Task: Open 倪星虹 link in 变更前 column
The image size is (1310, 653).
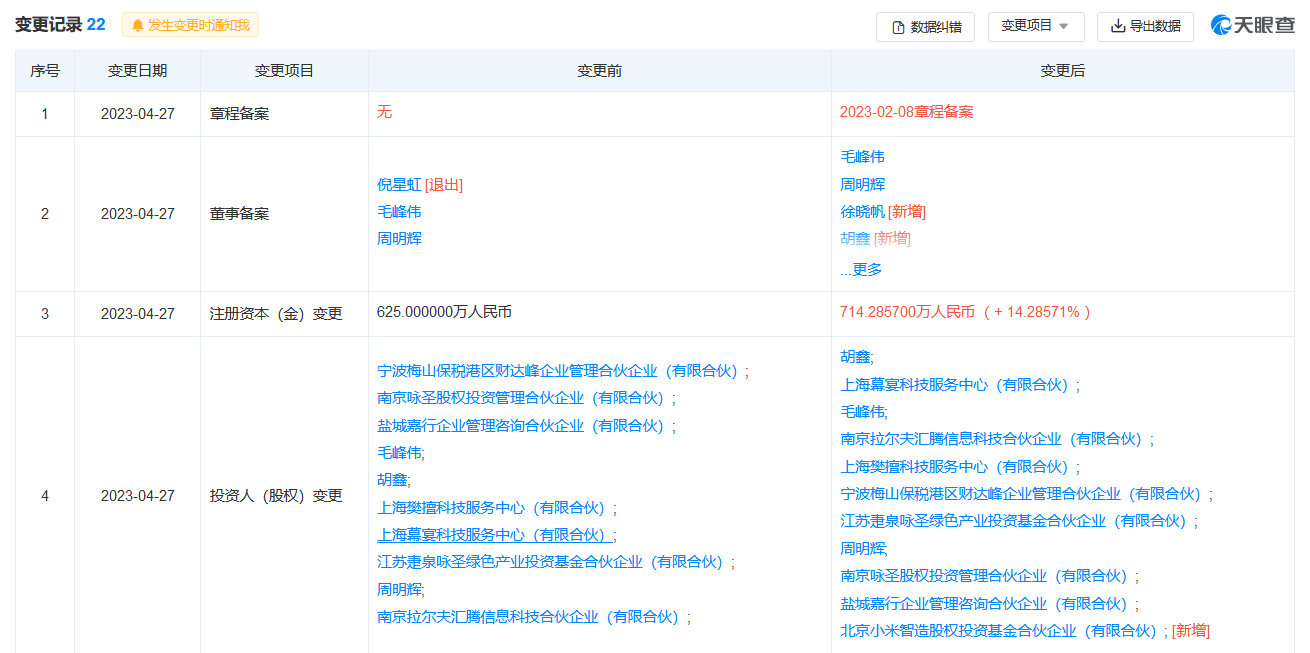Action: click(399, 185)
